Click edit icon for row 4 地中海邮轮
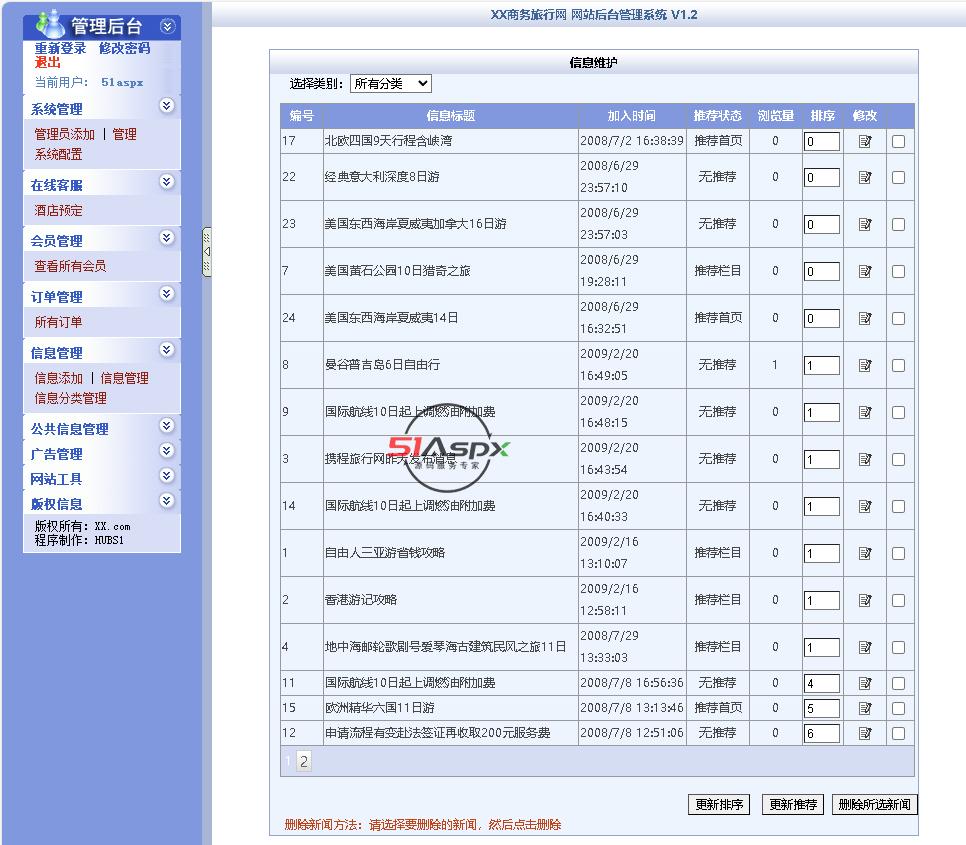The image size is (966, 845). click(x=865, y=647)
